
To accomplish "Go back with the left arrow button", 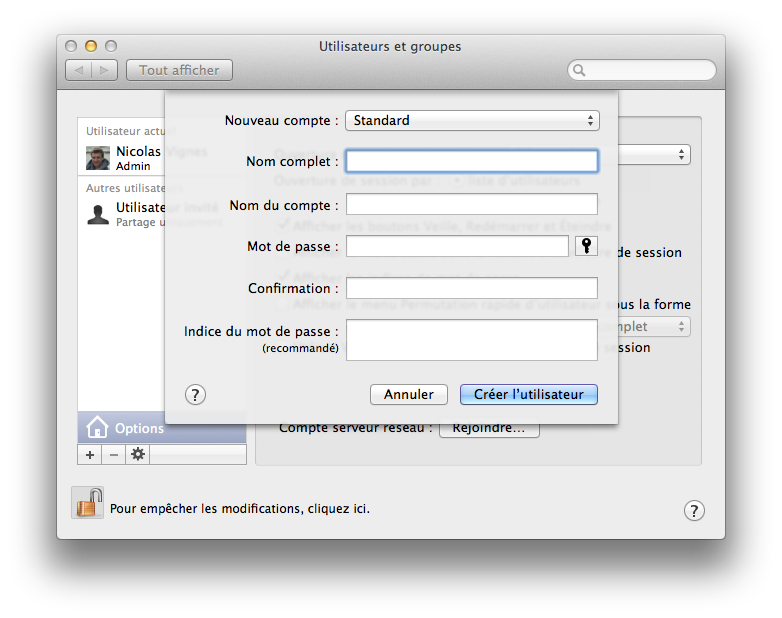I will point(79,70).
